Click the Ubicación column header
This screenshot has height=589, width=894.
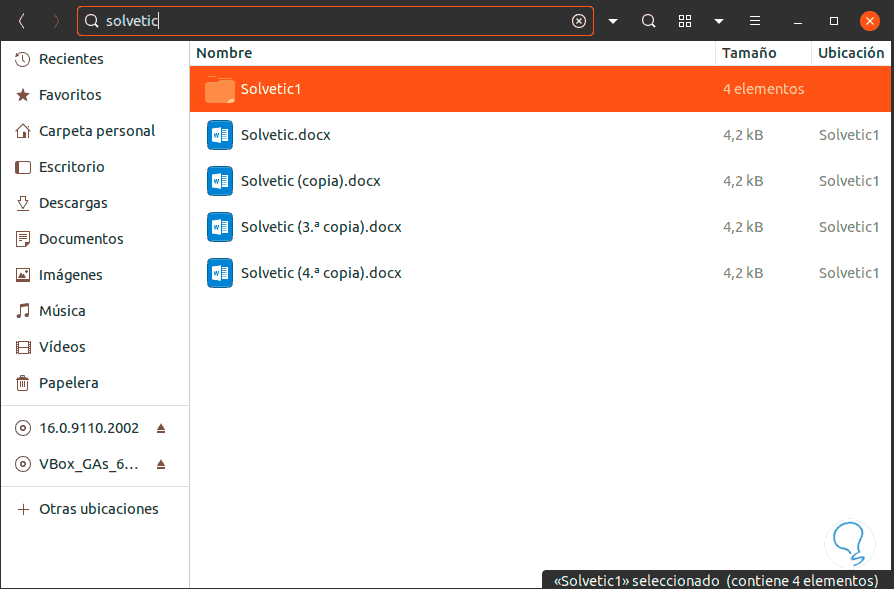(850, 52)
